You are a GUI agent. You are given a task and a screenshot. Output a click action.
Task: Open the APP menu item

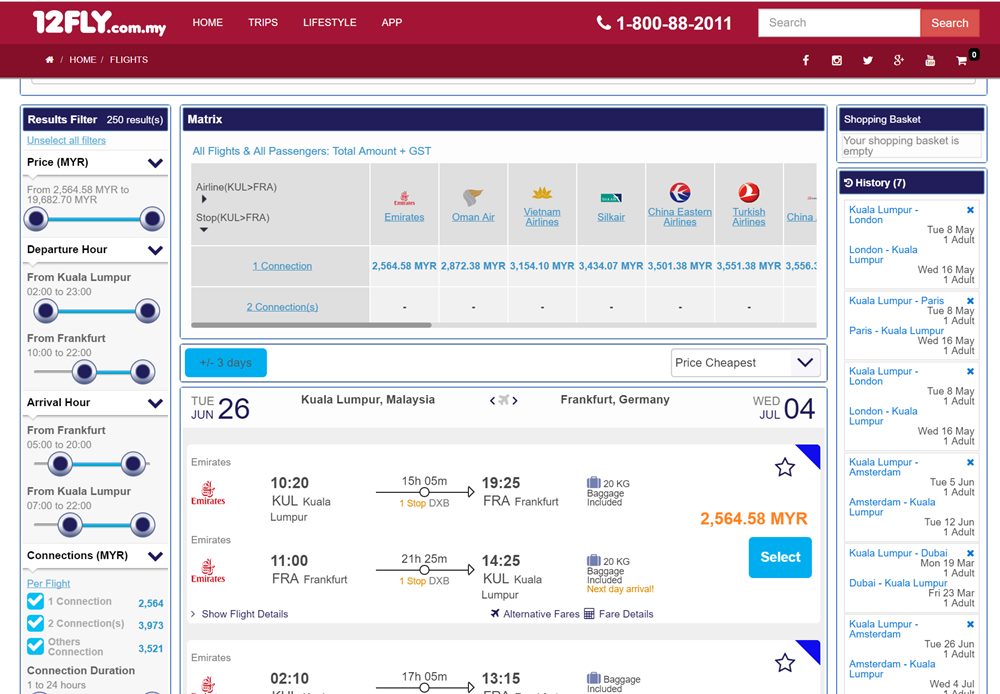tap(392, 22)
